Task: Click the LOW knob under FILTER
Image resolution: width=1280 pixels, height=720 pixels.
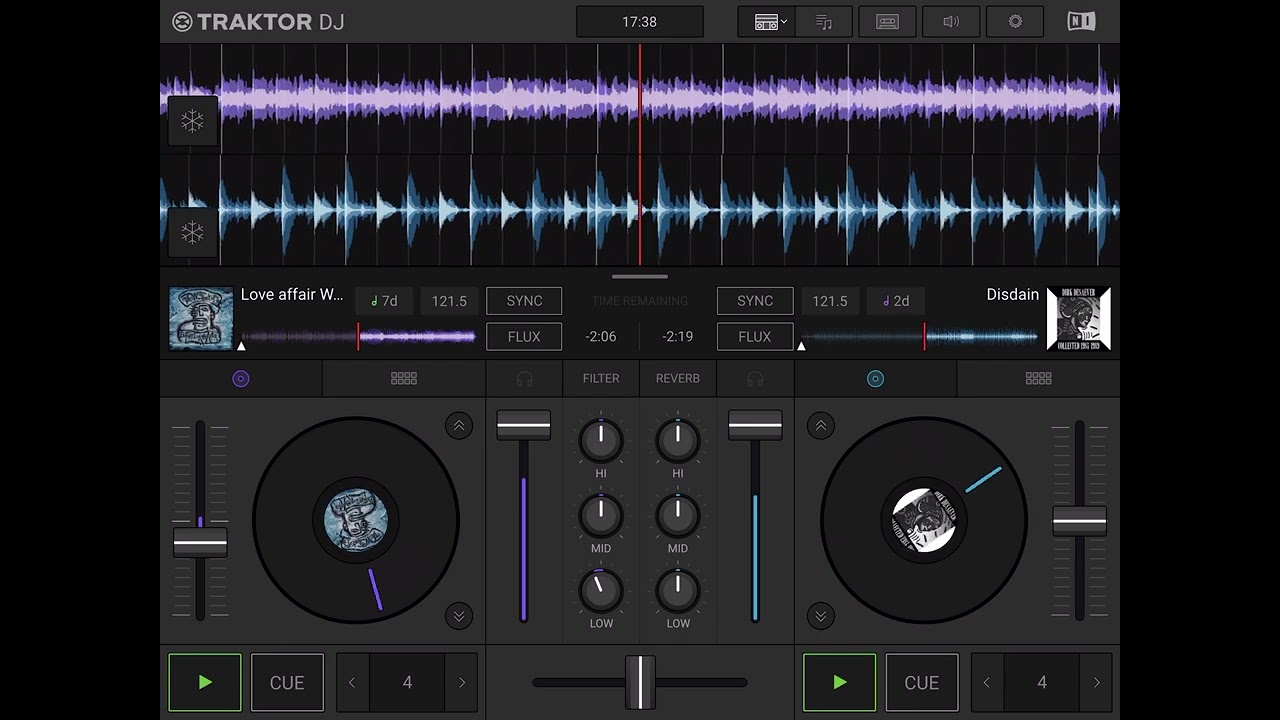Action: coord(601,591)
